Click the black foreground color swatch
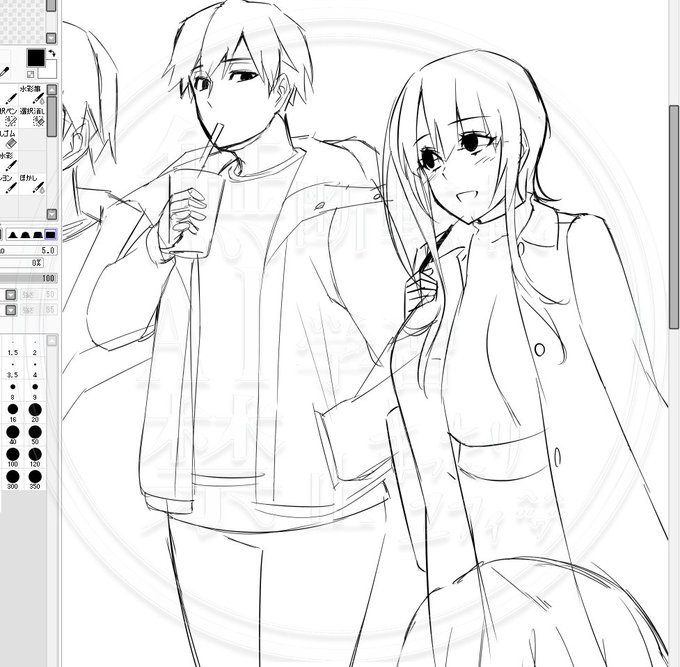The height and width of the screenshot is (667, 680). point(36,58)
